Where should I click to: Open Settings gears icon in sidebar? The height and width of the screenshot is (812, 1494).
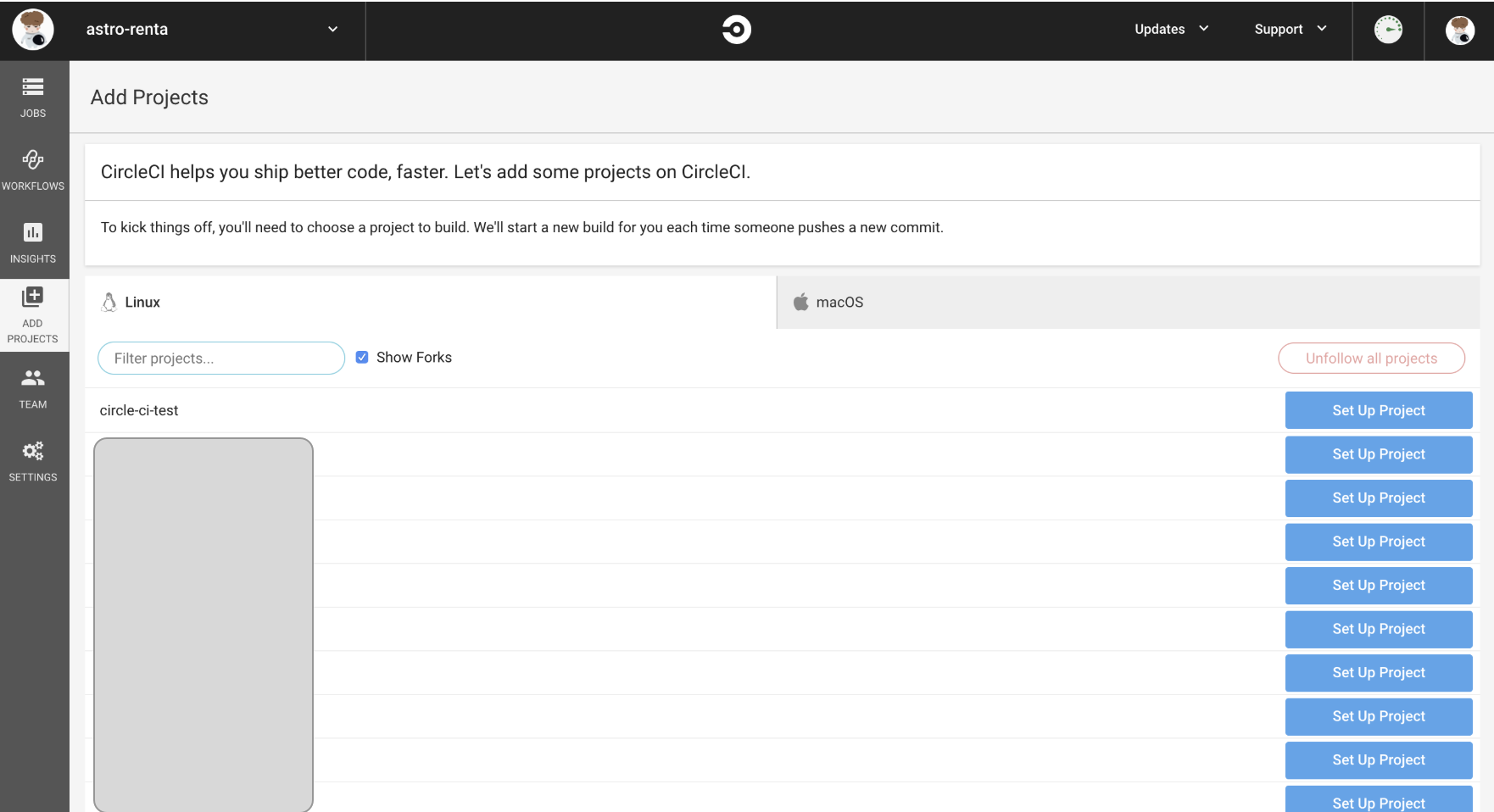pyautogui.click(x=33, y=452)
